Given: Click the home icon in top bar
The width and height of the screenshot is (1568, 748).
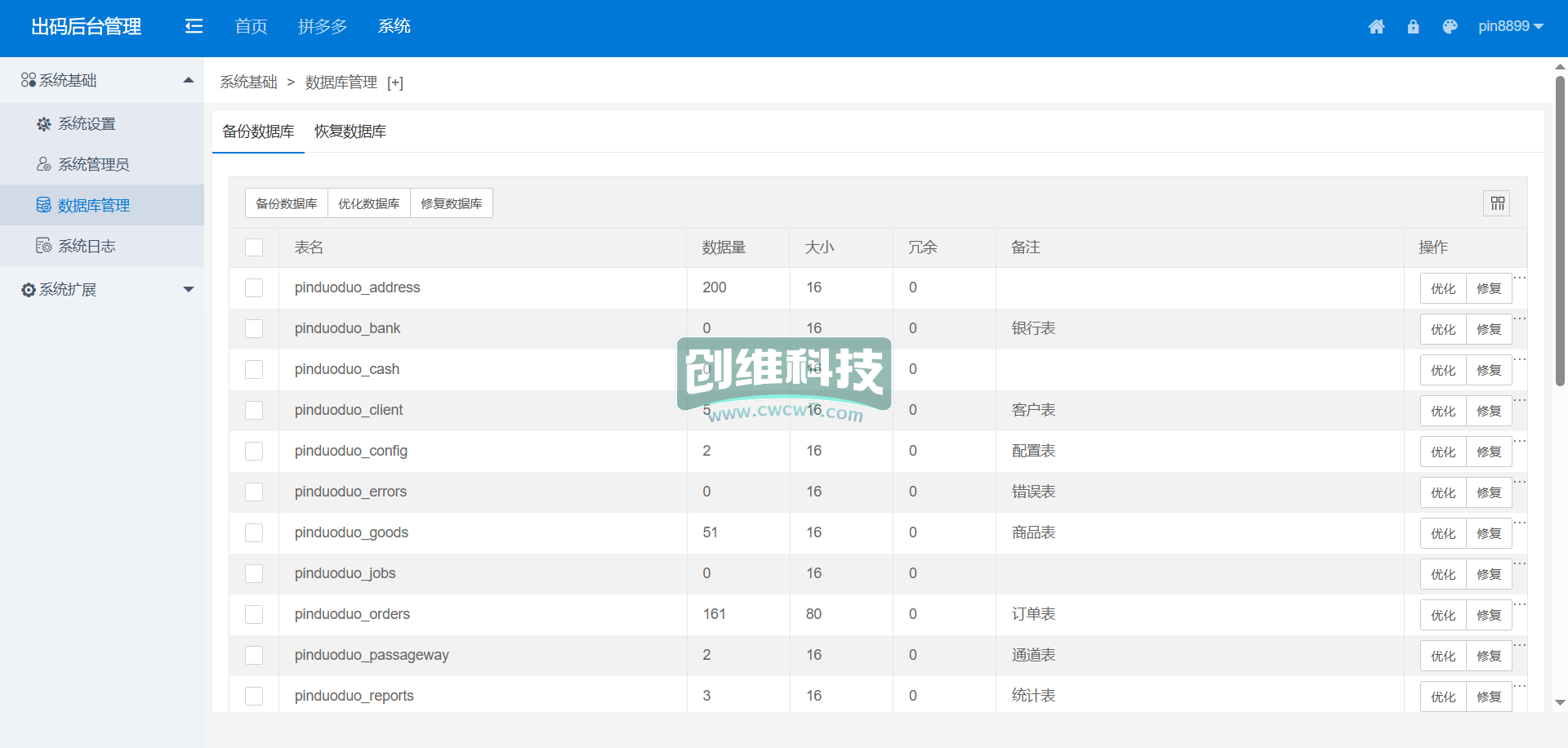Looking at the screenshot, I should point(1376,27).
